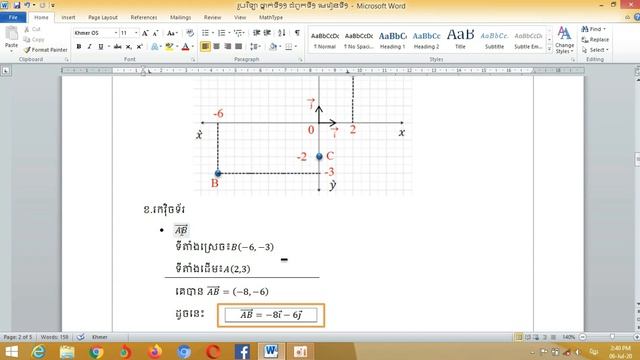Open Line and Paragraph Spacing menu

(255, 47)
